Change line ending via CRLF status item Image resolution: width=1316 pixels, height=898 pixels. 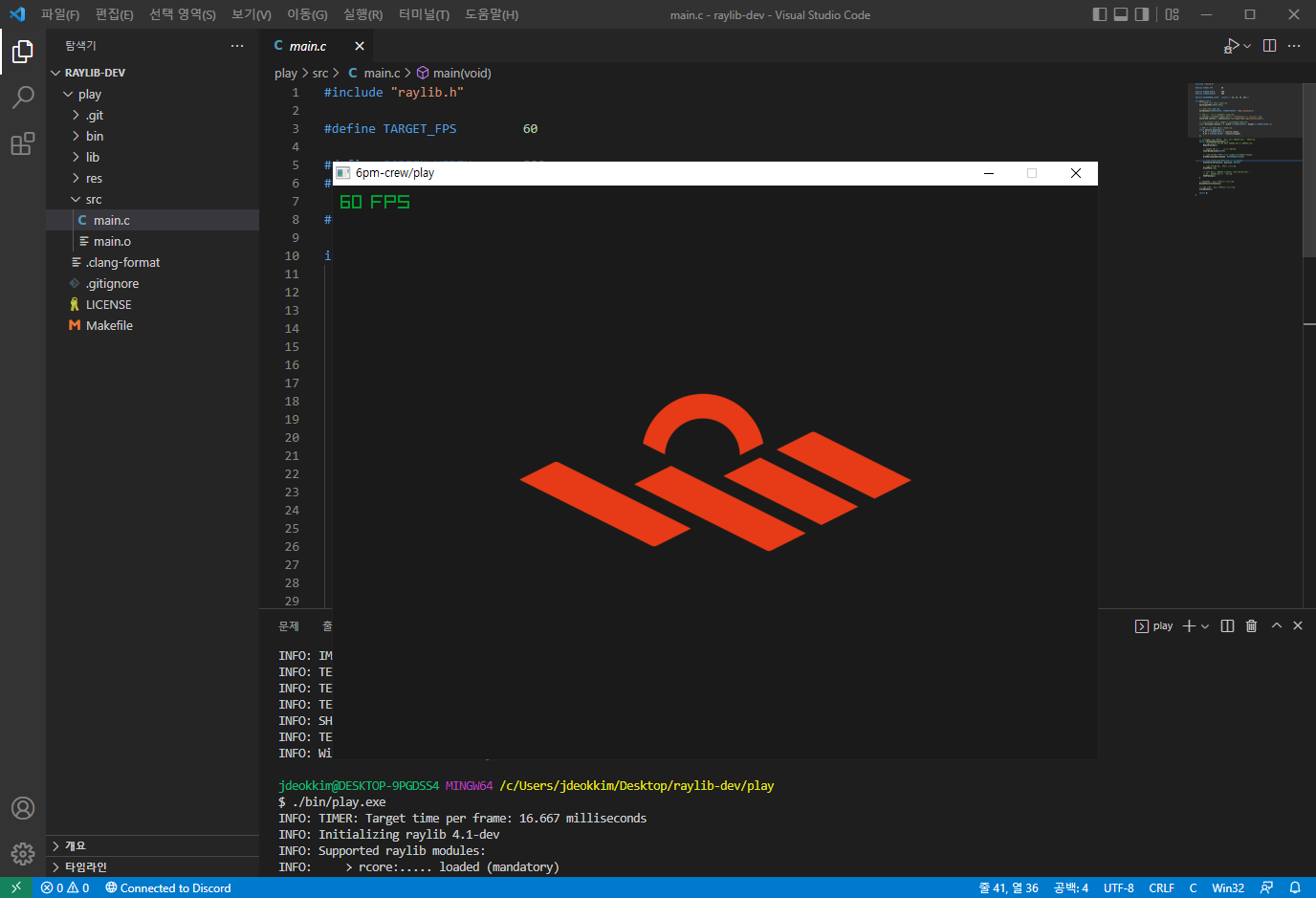(x=1161, y=887)
